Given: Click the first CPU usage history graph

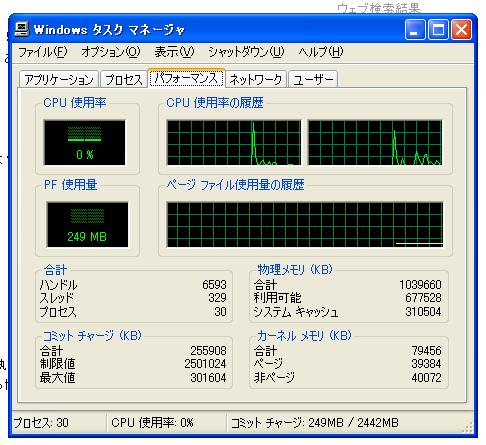Looking at the screenshot, I should point(234,143).
